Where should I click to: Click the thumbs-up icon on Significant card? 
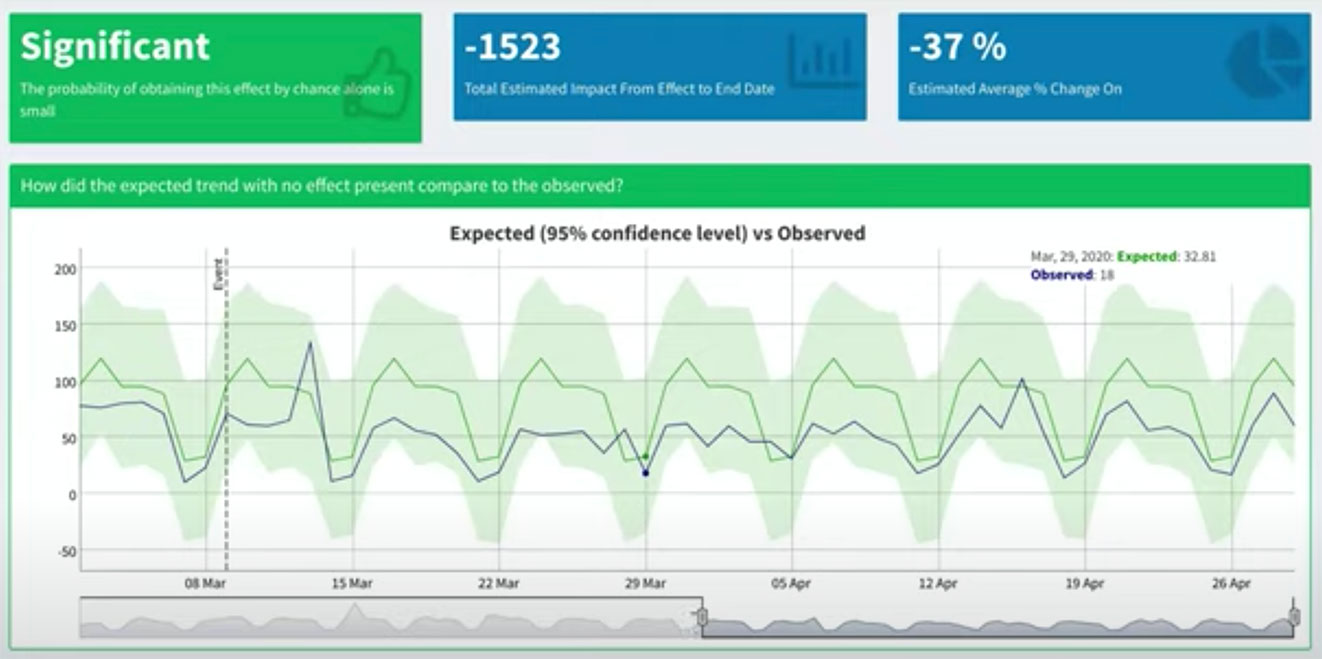(x=377, y=82)
